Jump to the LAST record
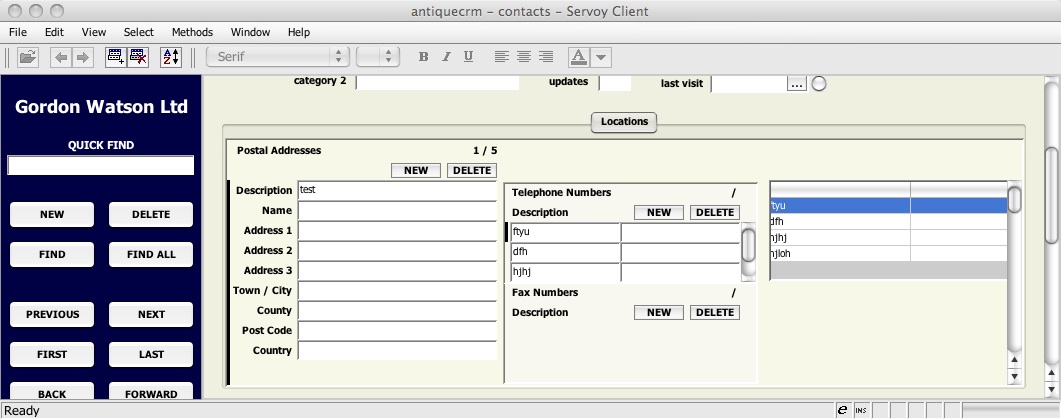The width and height of the screenshot is (1061, 419). (x=151, y=355)
